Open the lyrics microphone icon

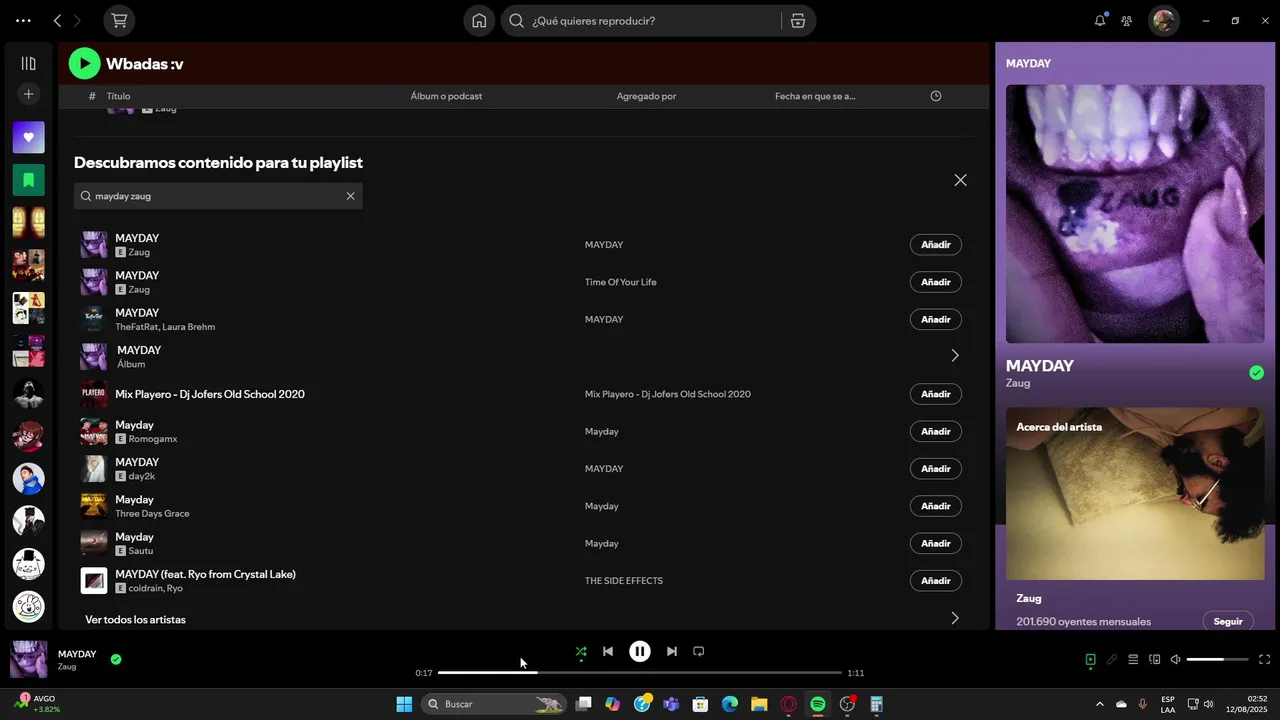pos(1112,659)
